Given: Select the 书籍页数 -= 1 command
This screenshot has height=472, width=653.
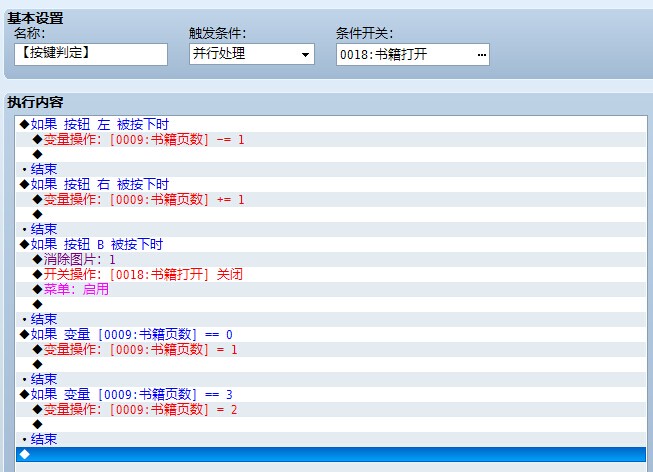Looking at the screenshot, I should tap(331, 140).
